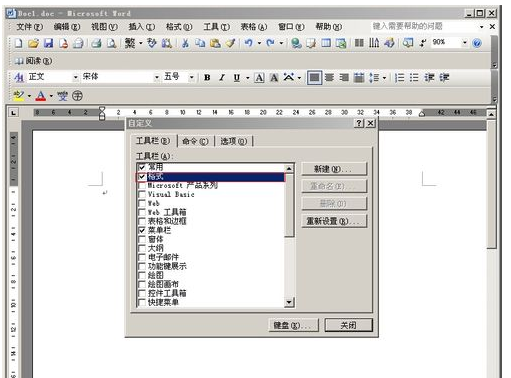511x378 pixels.
Task: Click the 阅读 reading layout button
Action: [33, 61]
